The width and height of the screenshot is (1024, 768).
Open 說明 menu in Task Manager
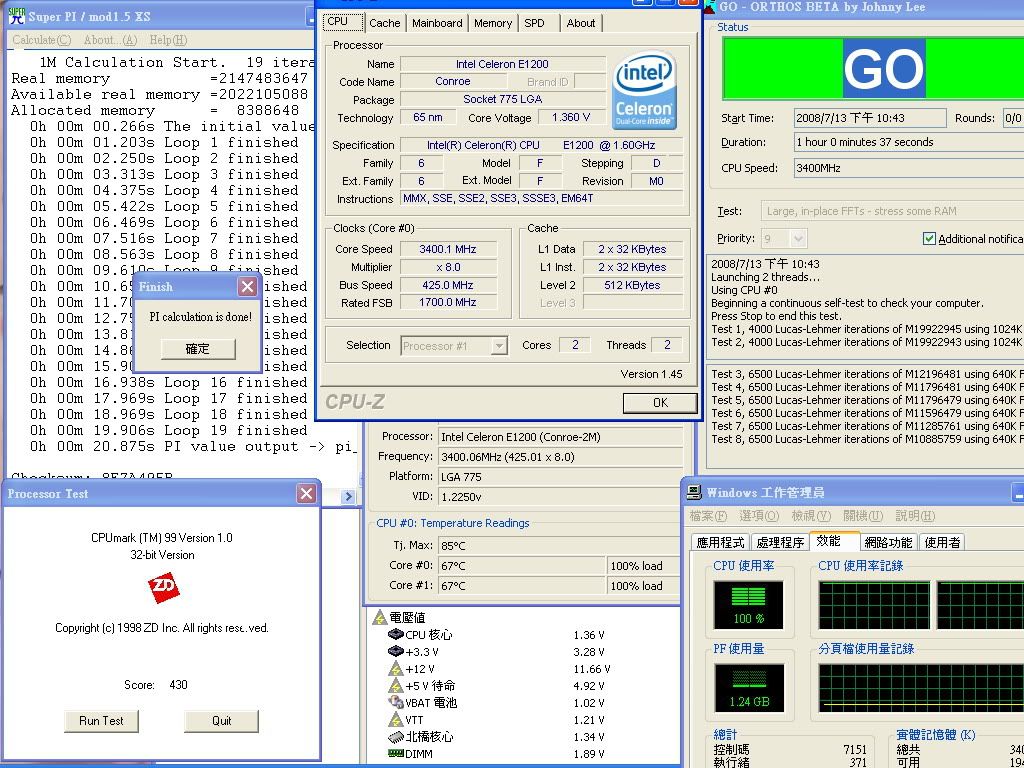click(915, 516)
